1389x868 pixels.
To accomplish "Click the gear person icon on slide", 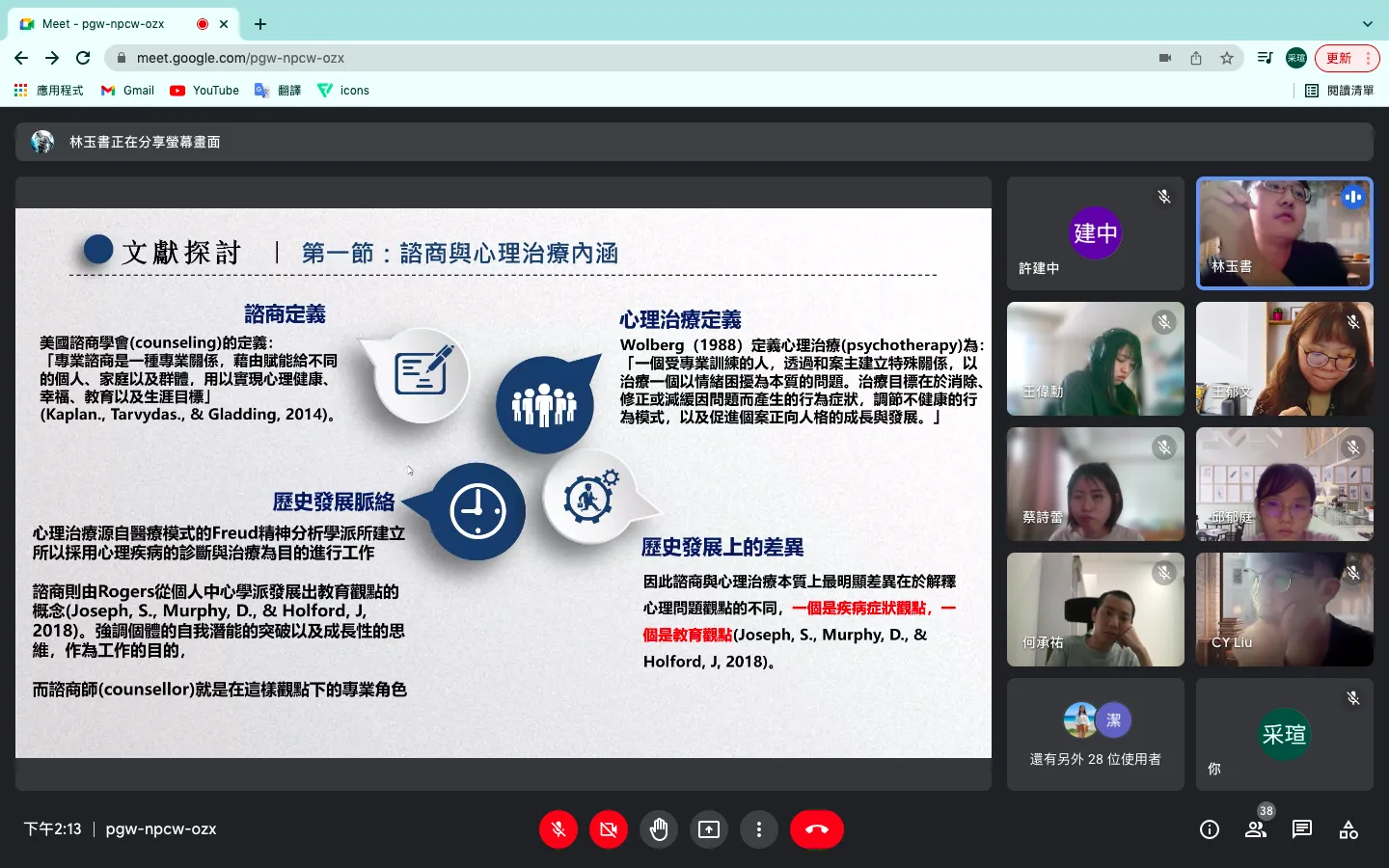I will click(590, 495).
